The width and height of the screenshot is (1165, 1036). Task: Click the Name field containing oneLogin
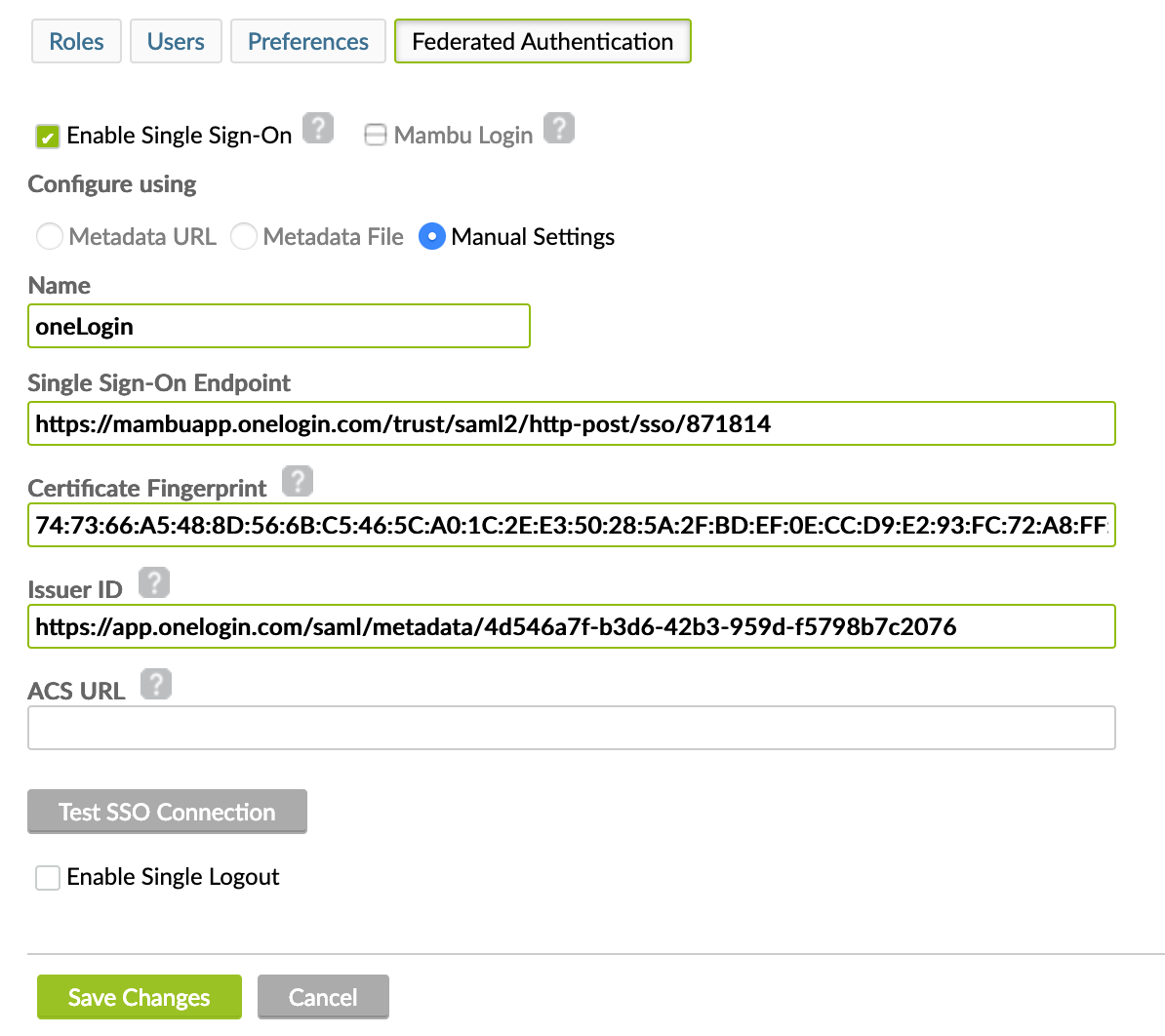[278, 326]
